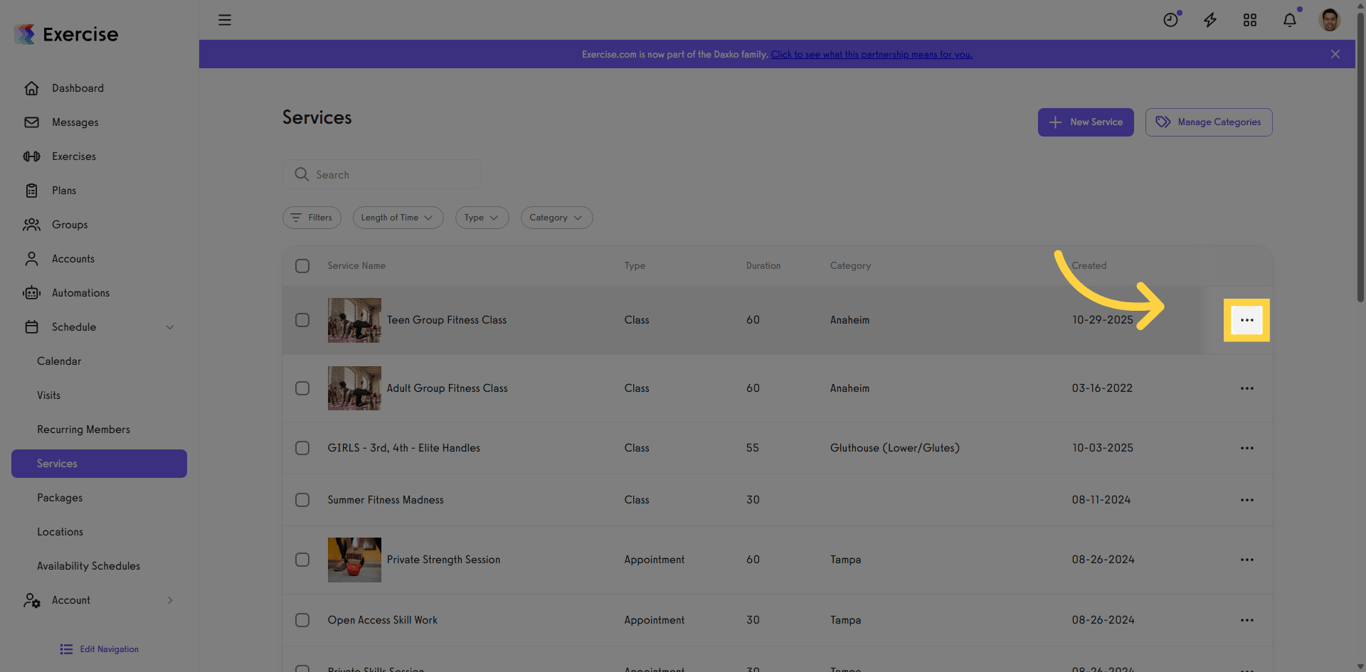
Task: Toggle the select-all checkbox in the table header
Action: click(x=302, y=266)
